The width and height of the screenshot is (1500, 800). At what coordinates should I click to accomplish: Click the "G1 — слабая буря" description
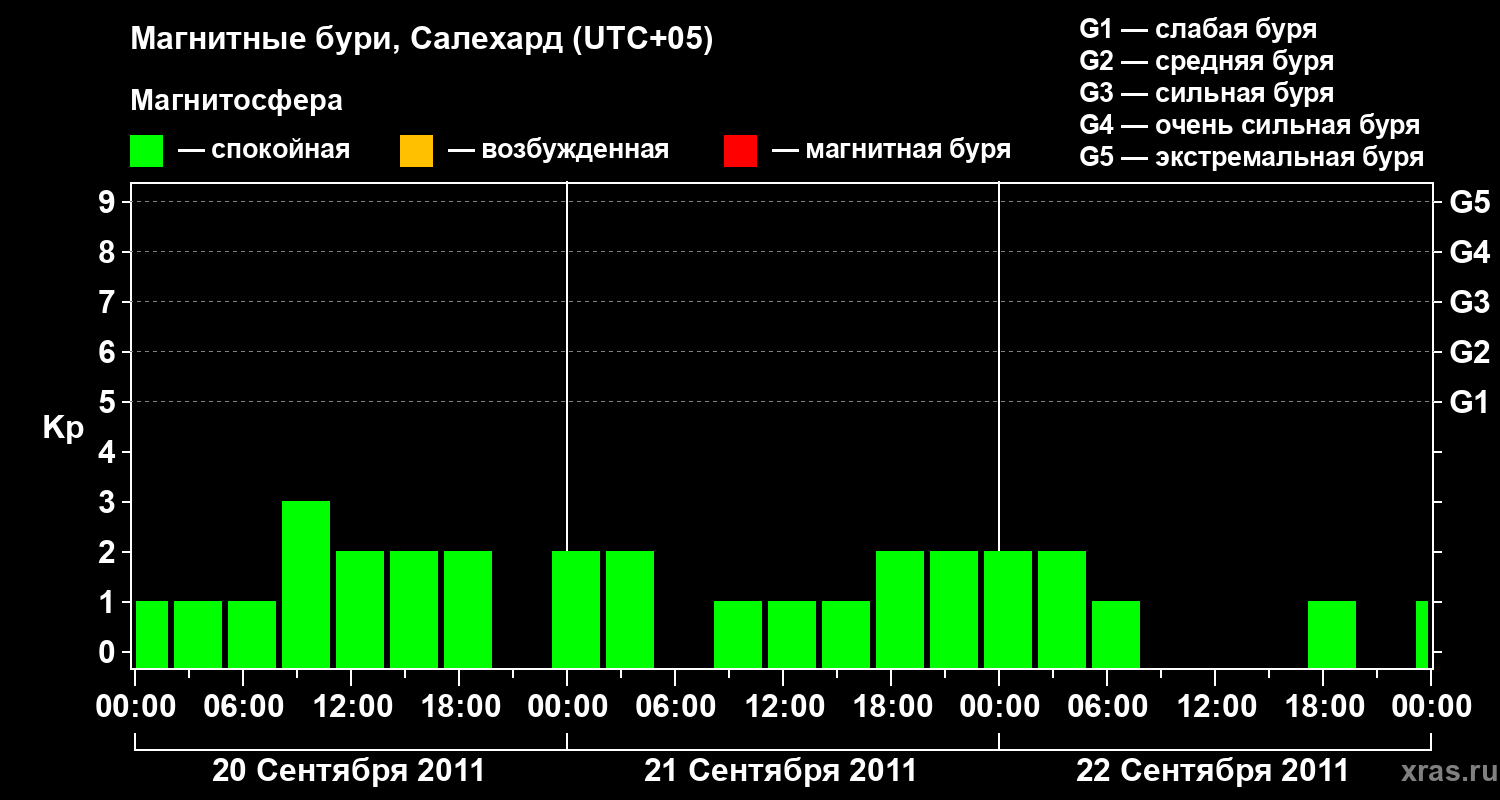pos(1198,29)
